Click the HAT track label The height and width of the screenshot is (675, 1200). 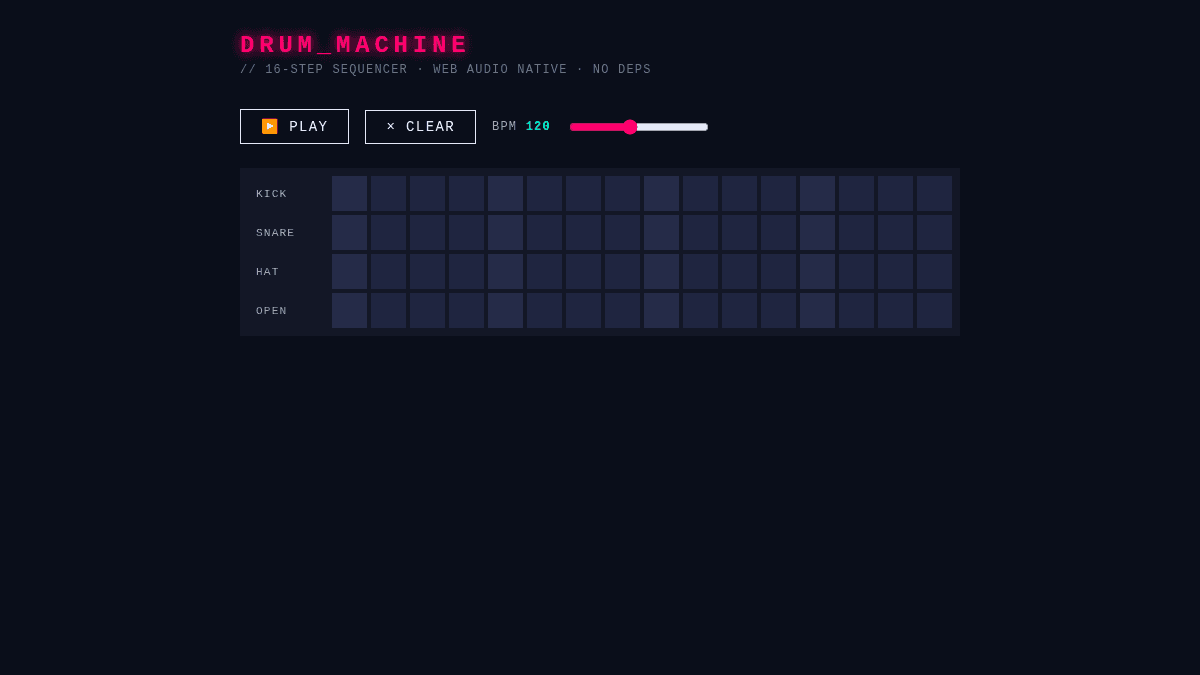(267, 272)
